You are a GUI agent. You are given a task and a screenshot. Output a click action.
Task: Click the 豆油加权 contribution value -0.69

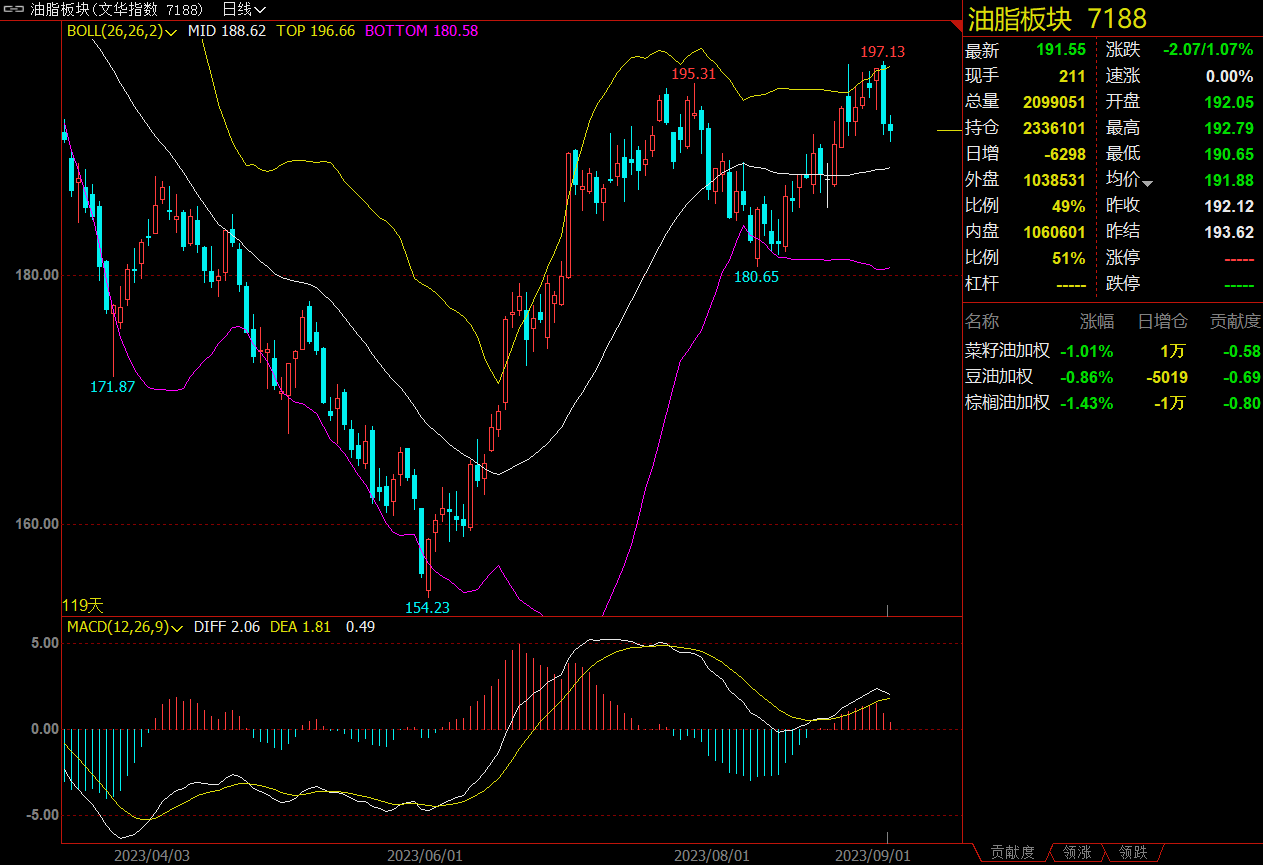[1241, 377]
